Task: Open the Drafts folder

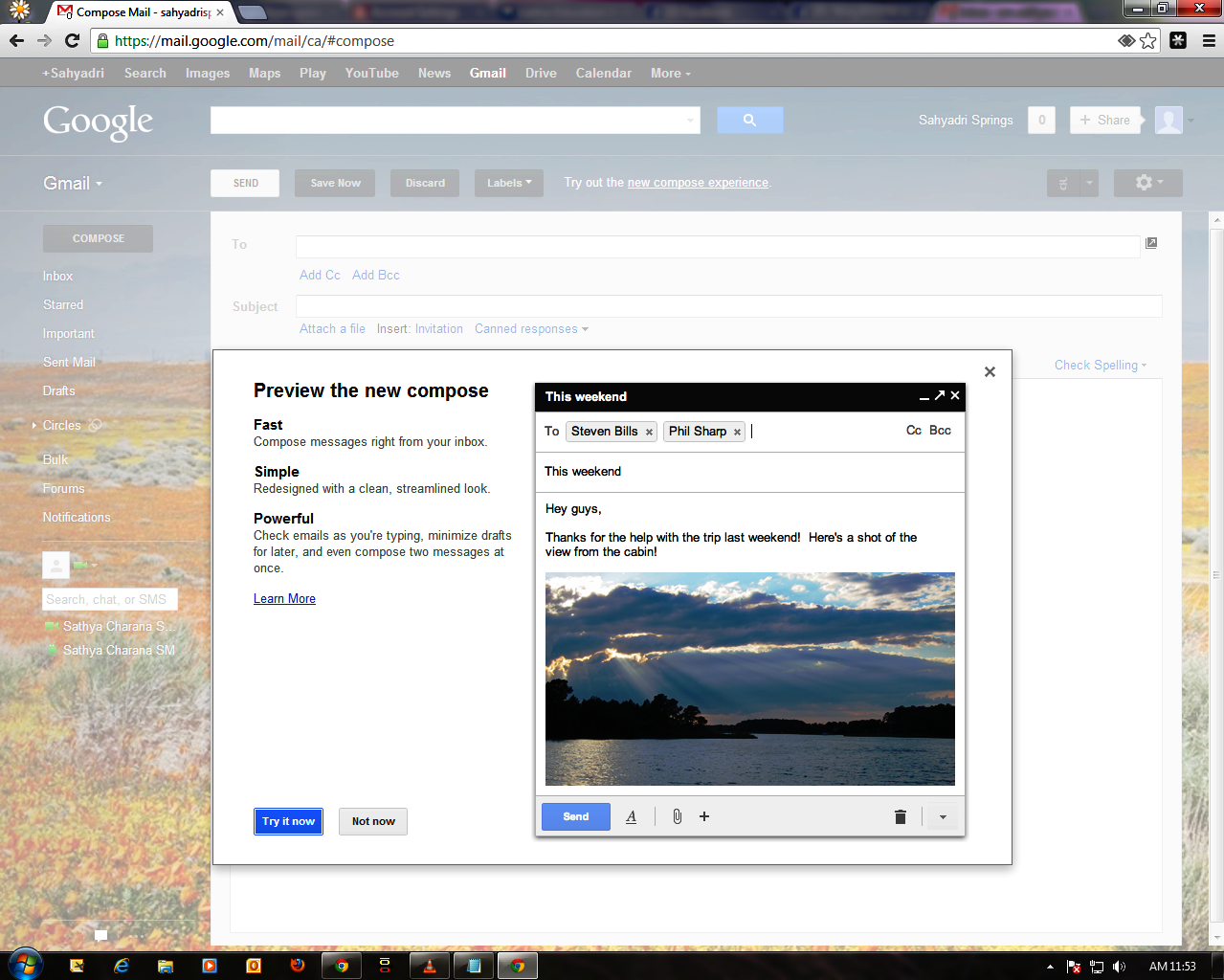Action: pos(58,390)
